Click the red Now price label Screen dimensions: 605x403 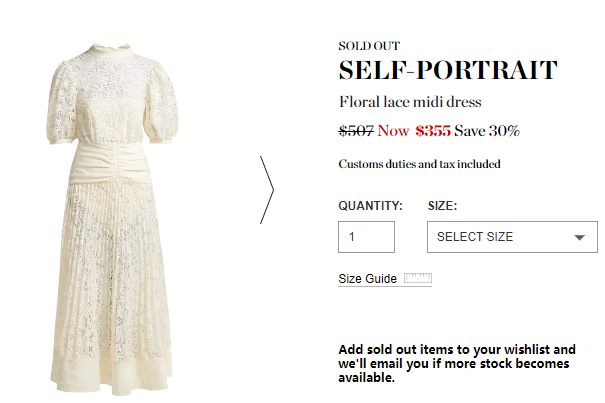coord(393,130)
